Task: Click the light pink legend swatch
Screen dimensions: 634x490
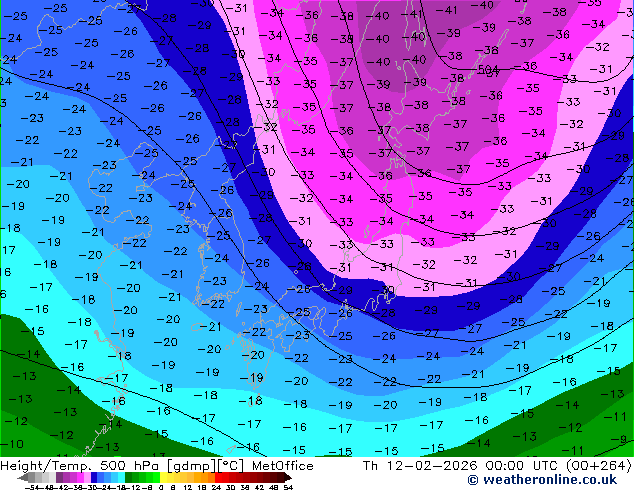Action: 87,477
